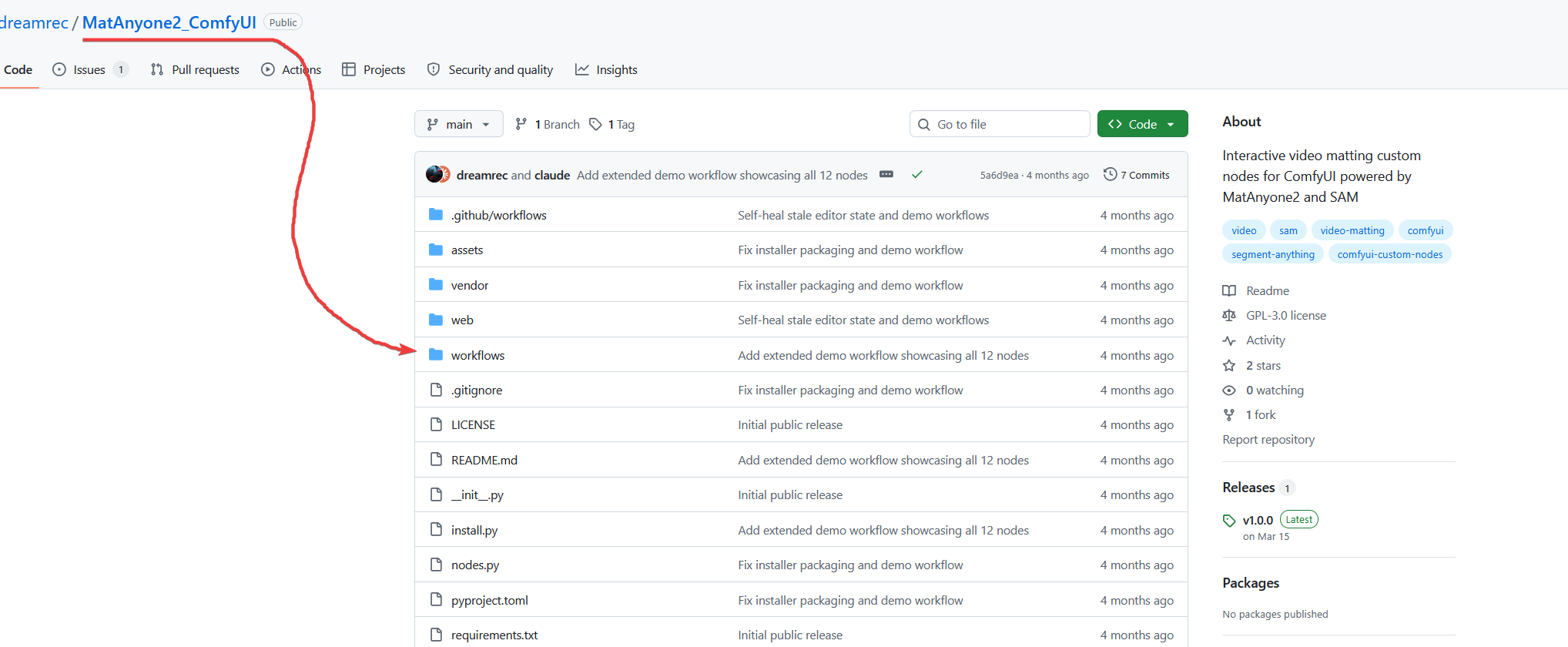
Task: Click the fork icon in About
Action: point(1229,415)
